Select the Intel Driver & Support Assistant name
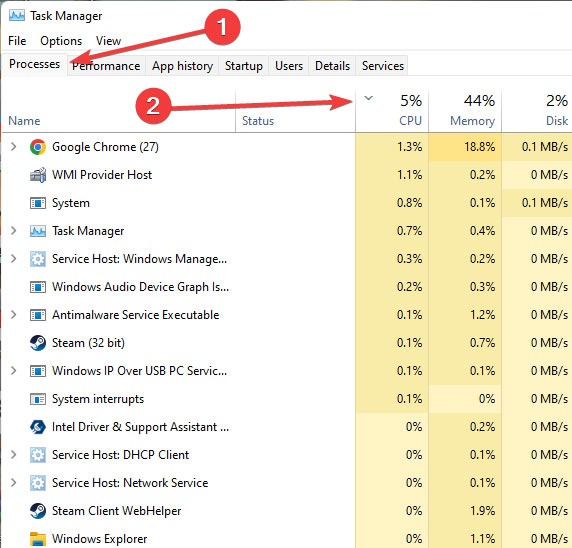 click(140, 427)
